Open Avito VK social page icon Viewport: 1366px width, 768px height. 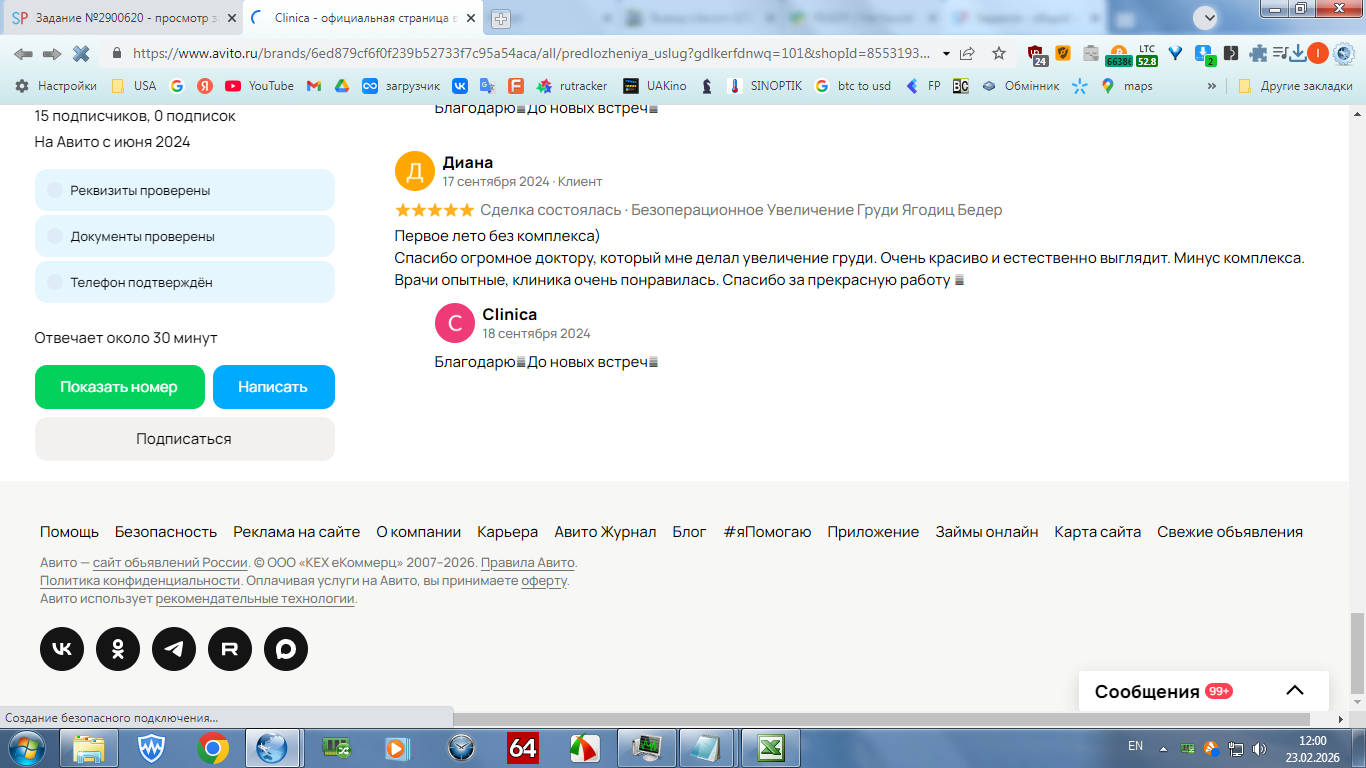(62, 649)
